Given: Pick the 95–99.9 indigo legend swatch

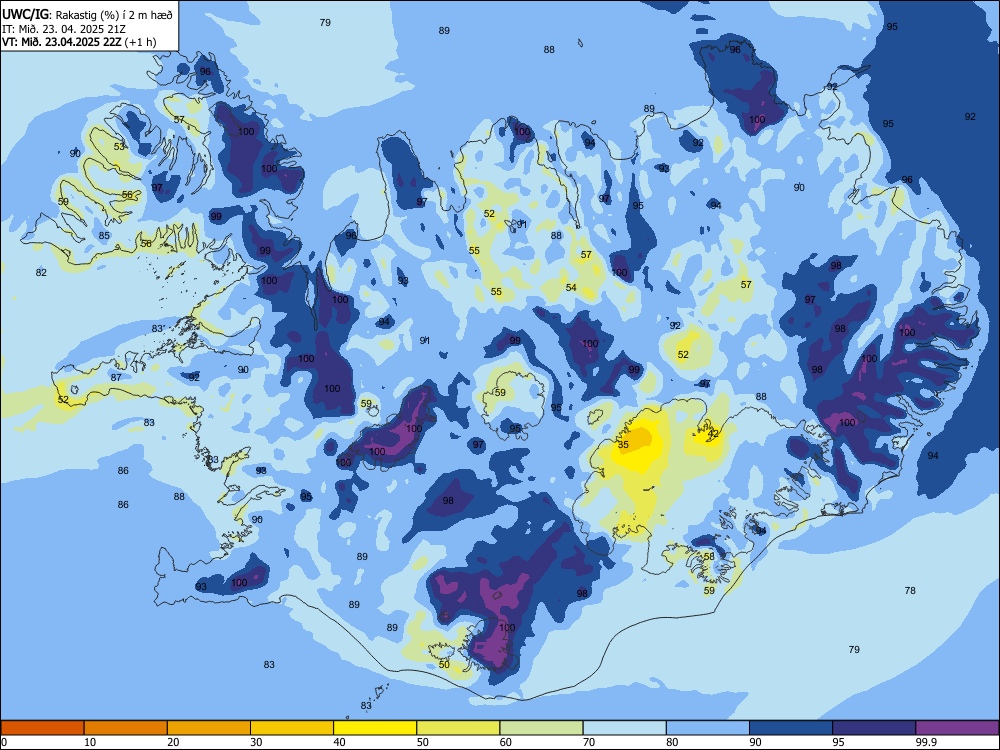Looking at the screenshot, I should [874, 728].
